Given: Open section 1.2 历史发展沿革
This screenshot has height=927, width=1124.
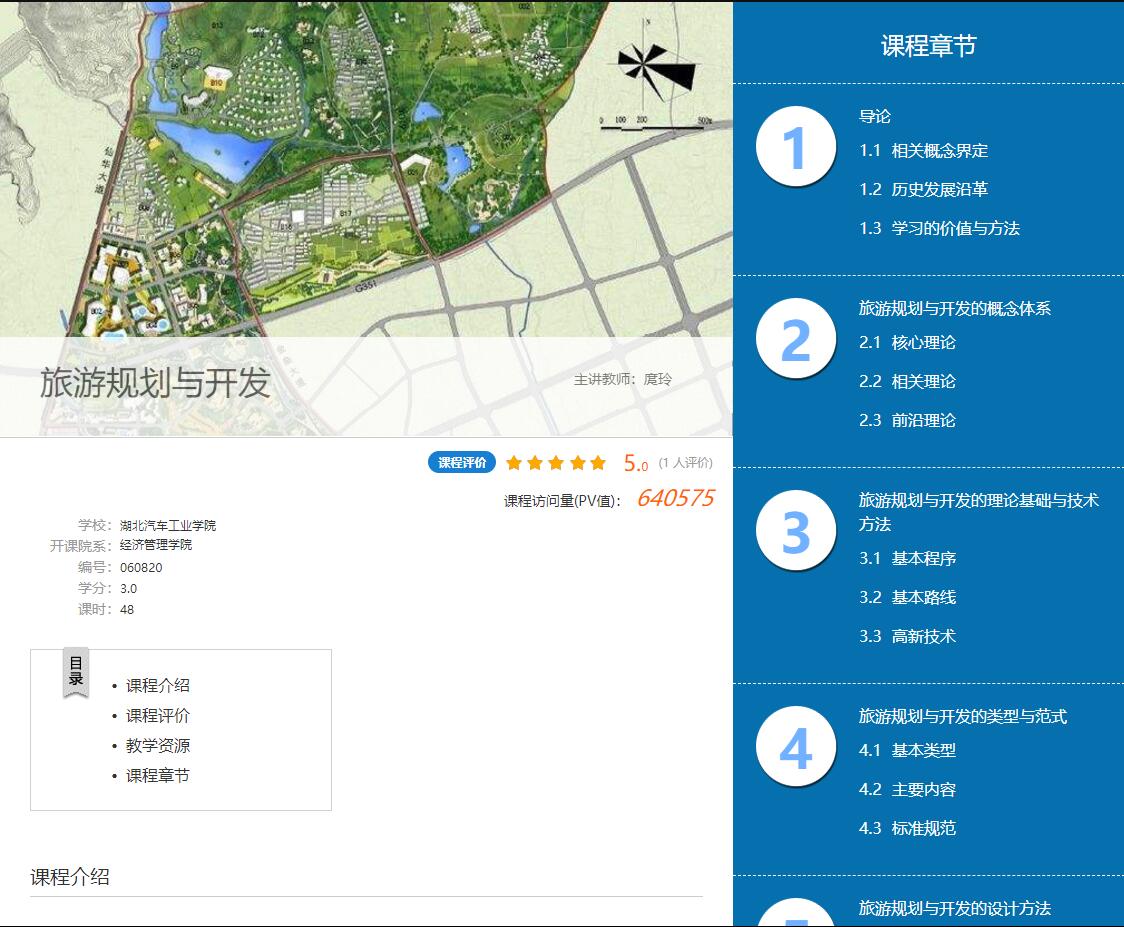Looking at the screenshot, I should point(923,189).
